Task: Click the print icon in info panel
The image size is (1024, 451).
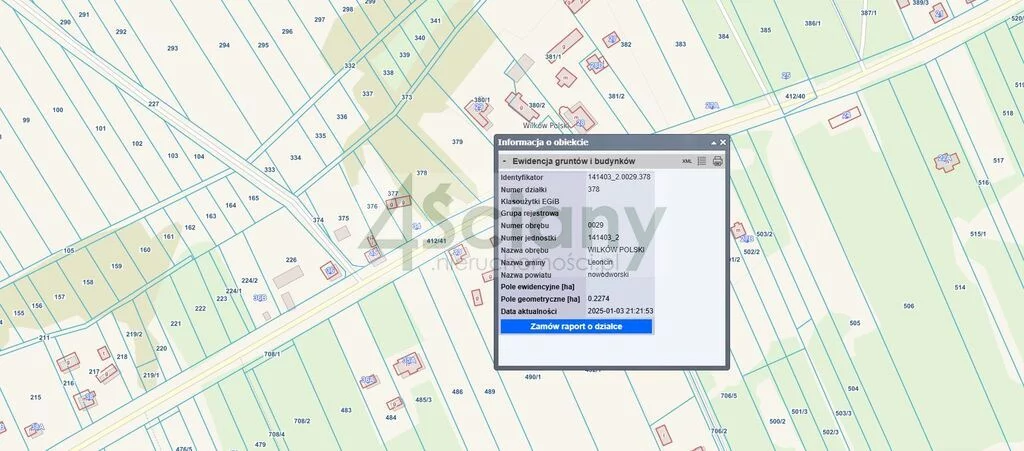Action: (717, 161)
